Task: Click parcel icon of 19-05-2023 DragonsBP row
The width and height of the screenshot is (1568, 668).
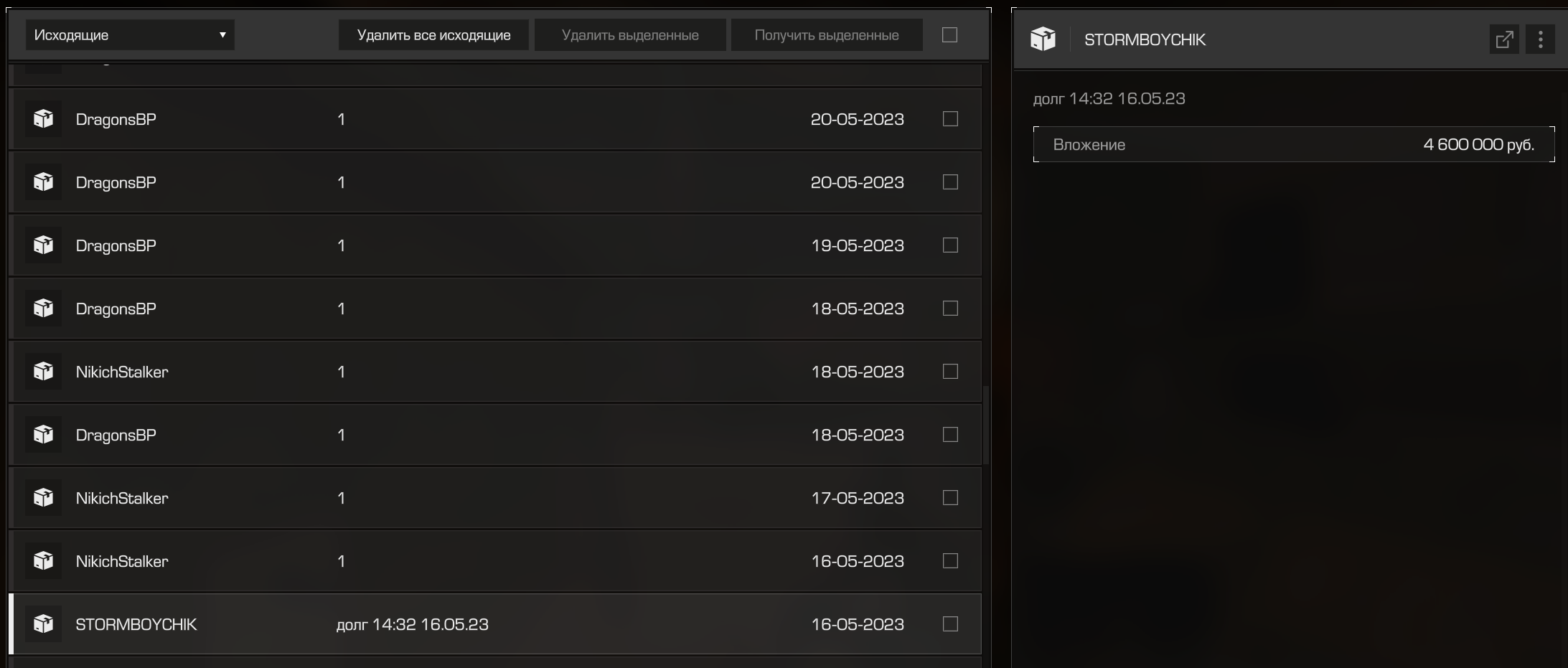Action: click(43, 245)
